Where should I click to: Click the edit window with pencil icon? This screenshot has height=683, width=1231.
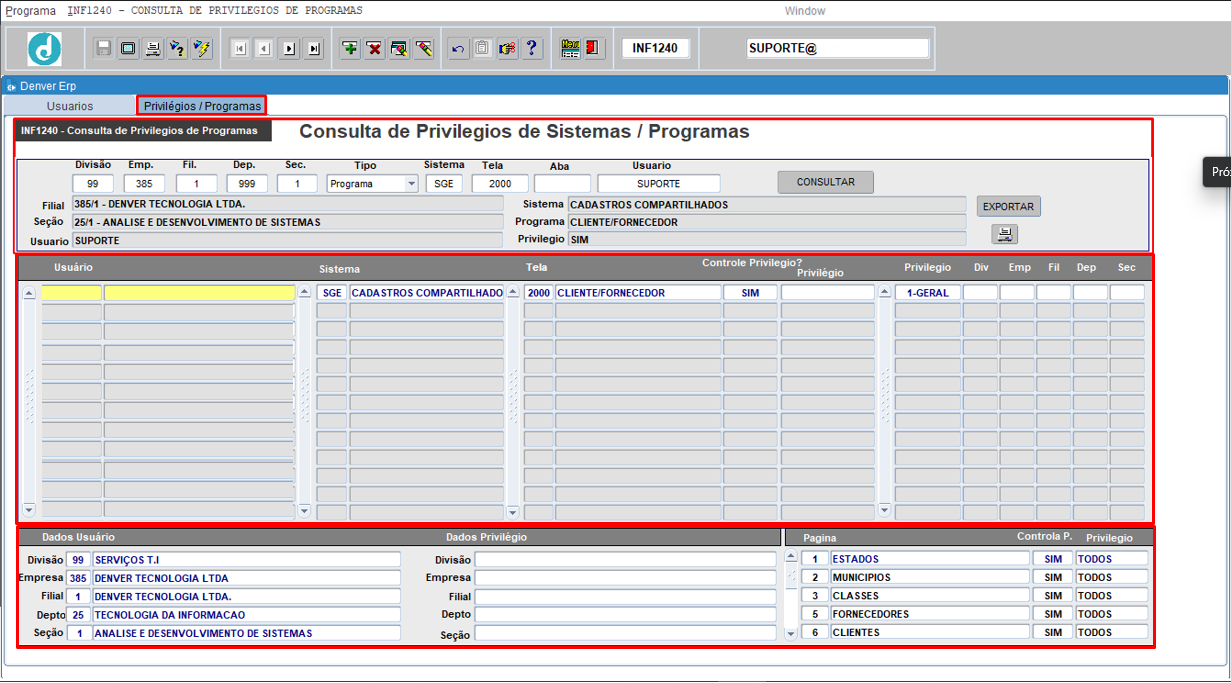pos(399,48)
